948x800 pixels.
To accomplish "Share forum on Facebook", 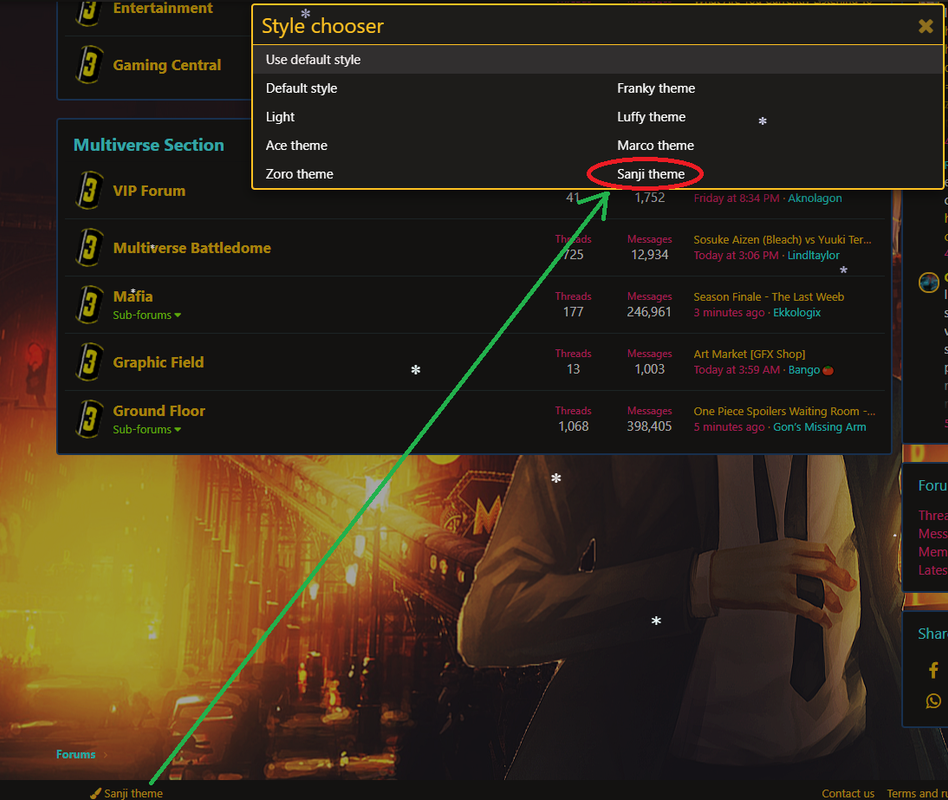I will 933,670.
